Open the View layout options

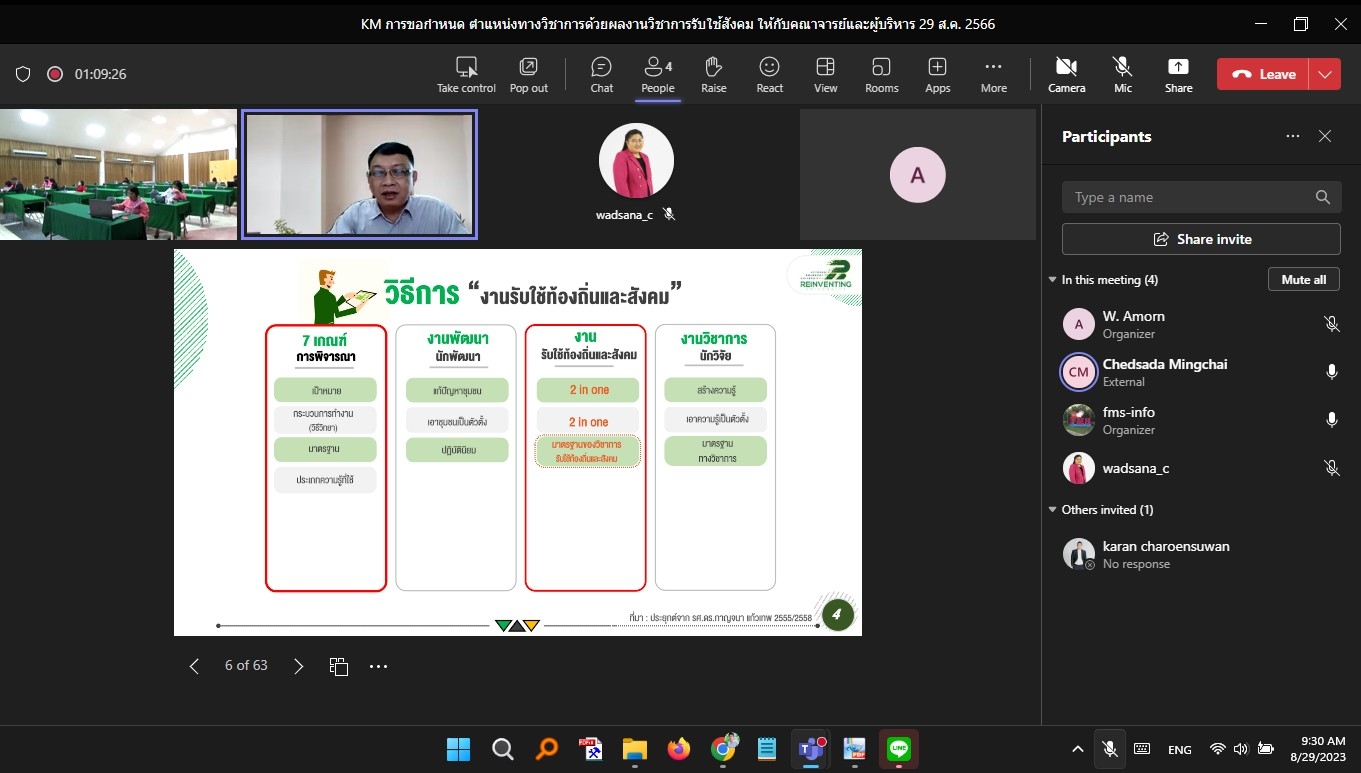pyautogui.click(x=825, y=74)
